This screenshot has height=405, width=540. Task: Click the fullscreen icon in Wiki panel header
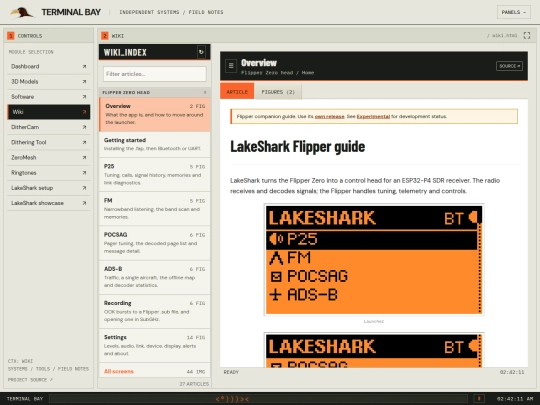pyautogui.click(x=527, y=35)
